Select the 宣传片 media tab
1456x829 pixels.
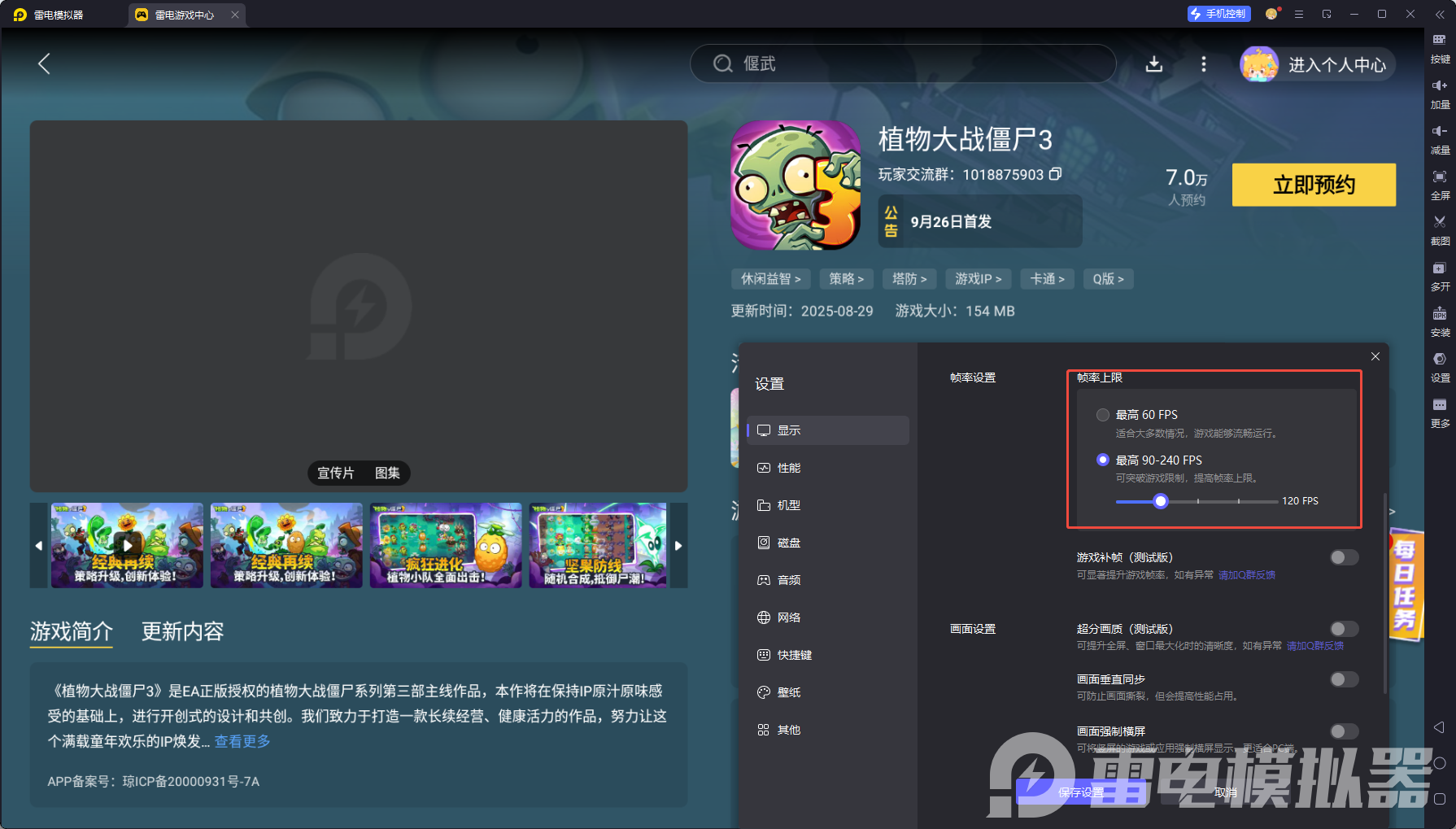point(336,473)
